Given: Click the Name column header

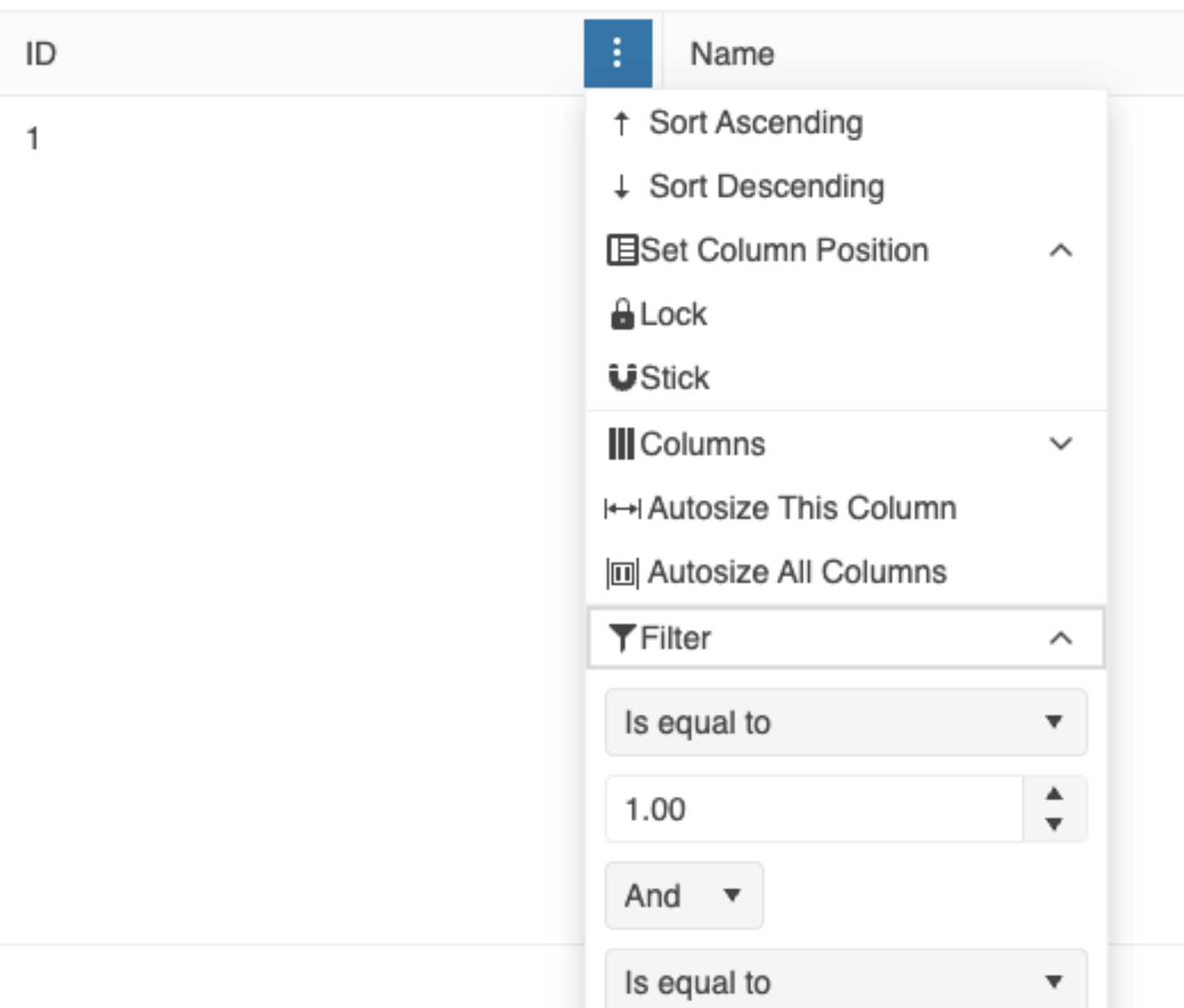Looking at the screenshot, I should tap(732, 54).
